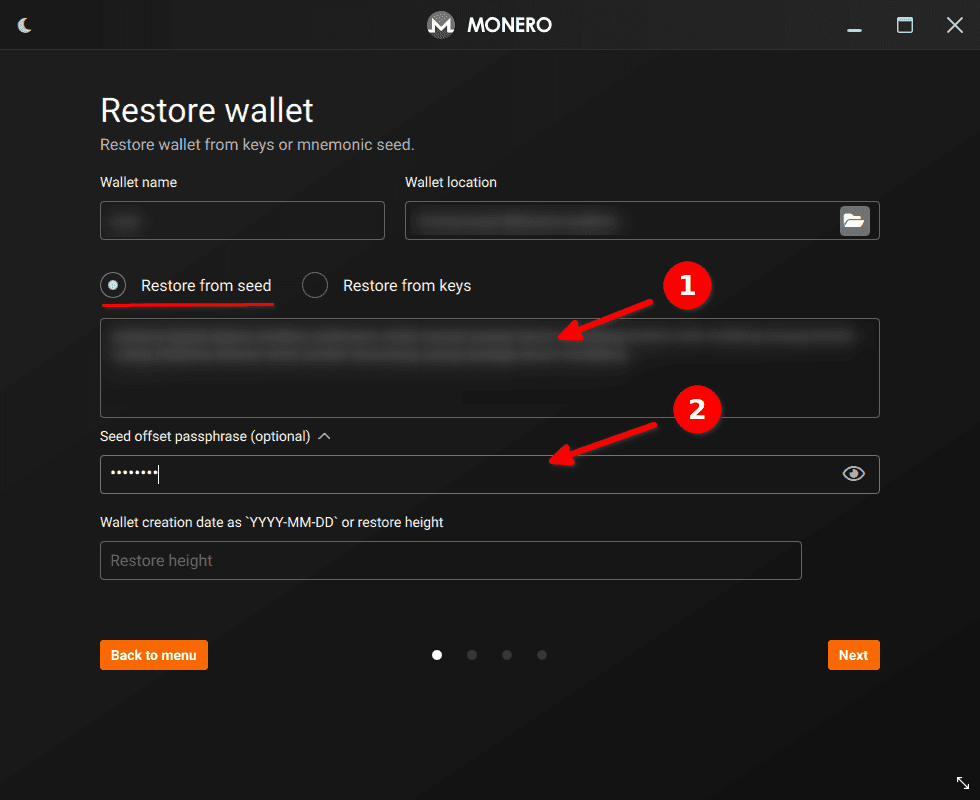
Task: Focus the Wallet name text field
Action: (x=242, y=220)
